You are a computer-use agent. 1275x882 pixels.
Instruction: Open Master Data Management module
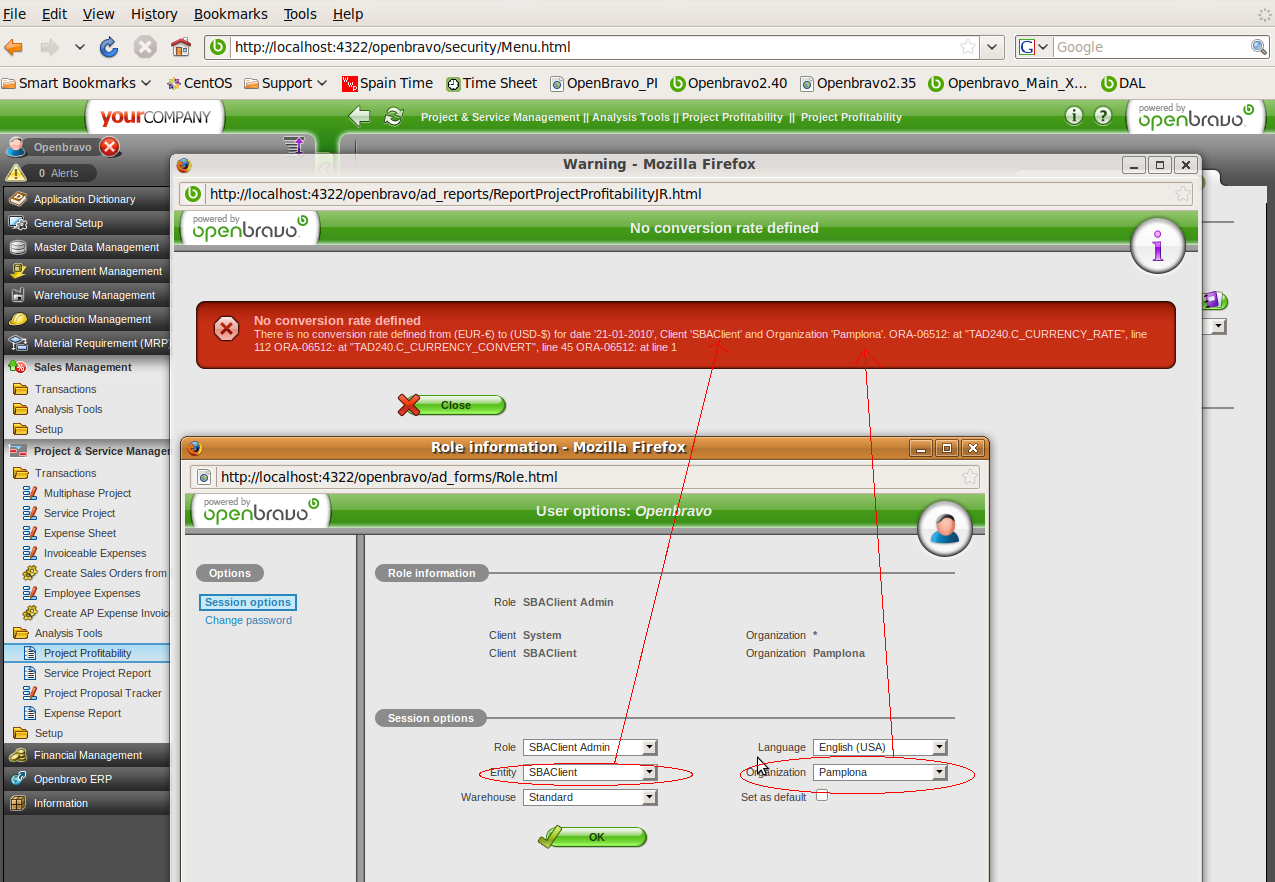85,247
